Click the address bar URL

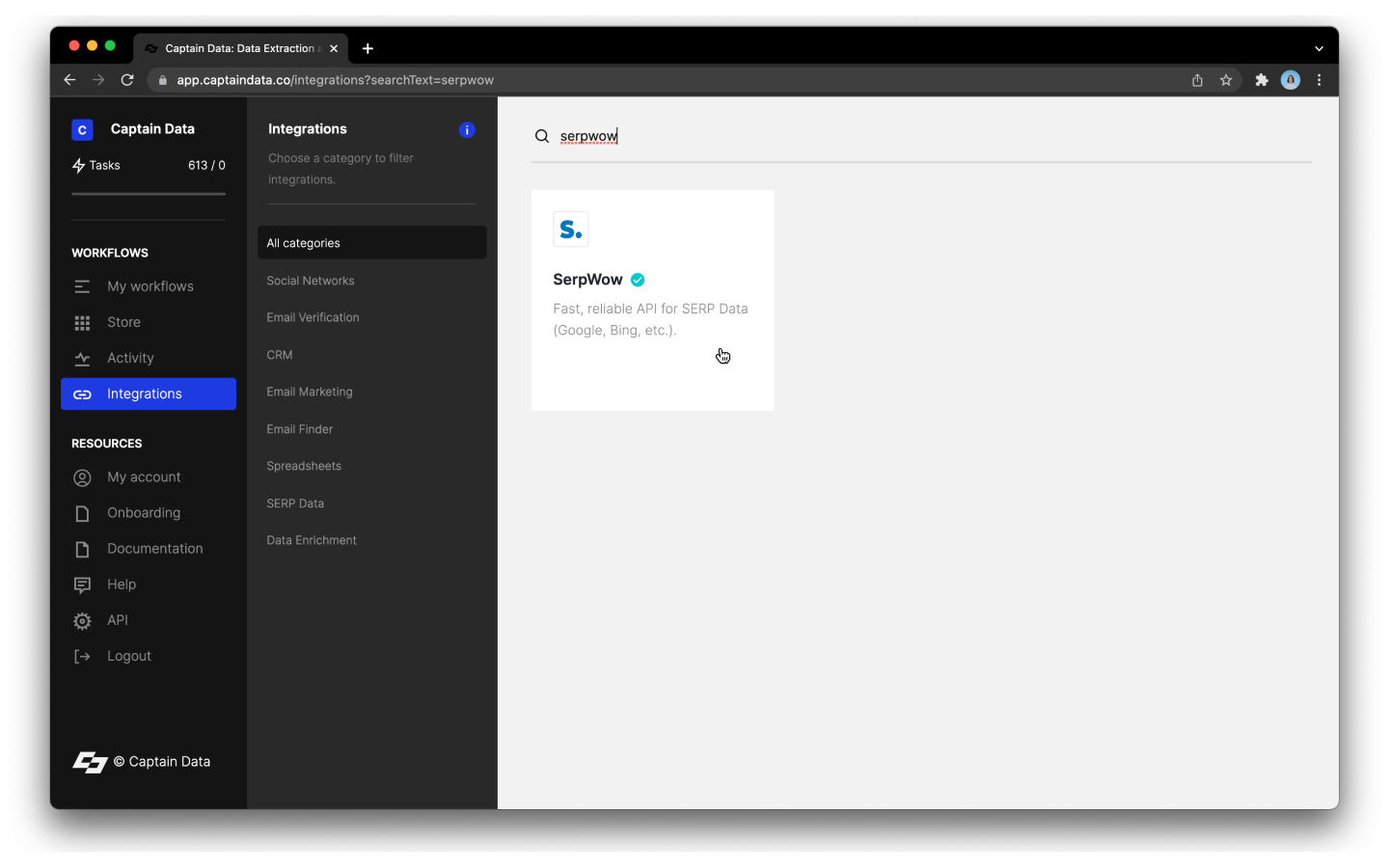click(335, 80)
